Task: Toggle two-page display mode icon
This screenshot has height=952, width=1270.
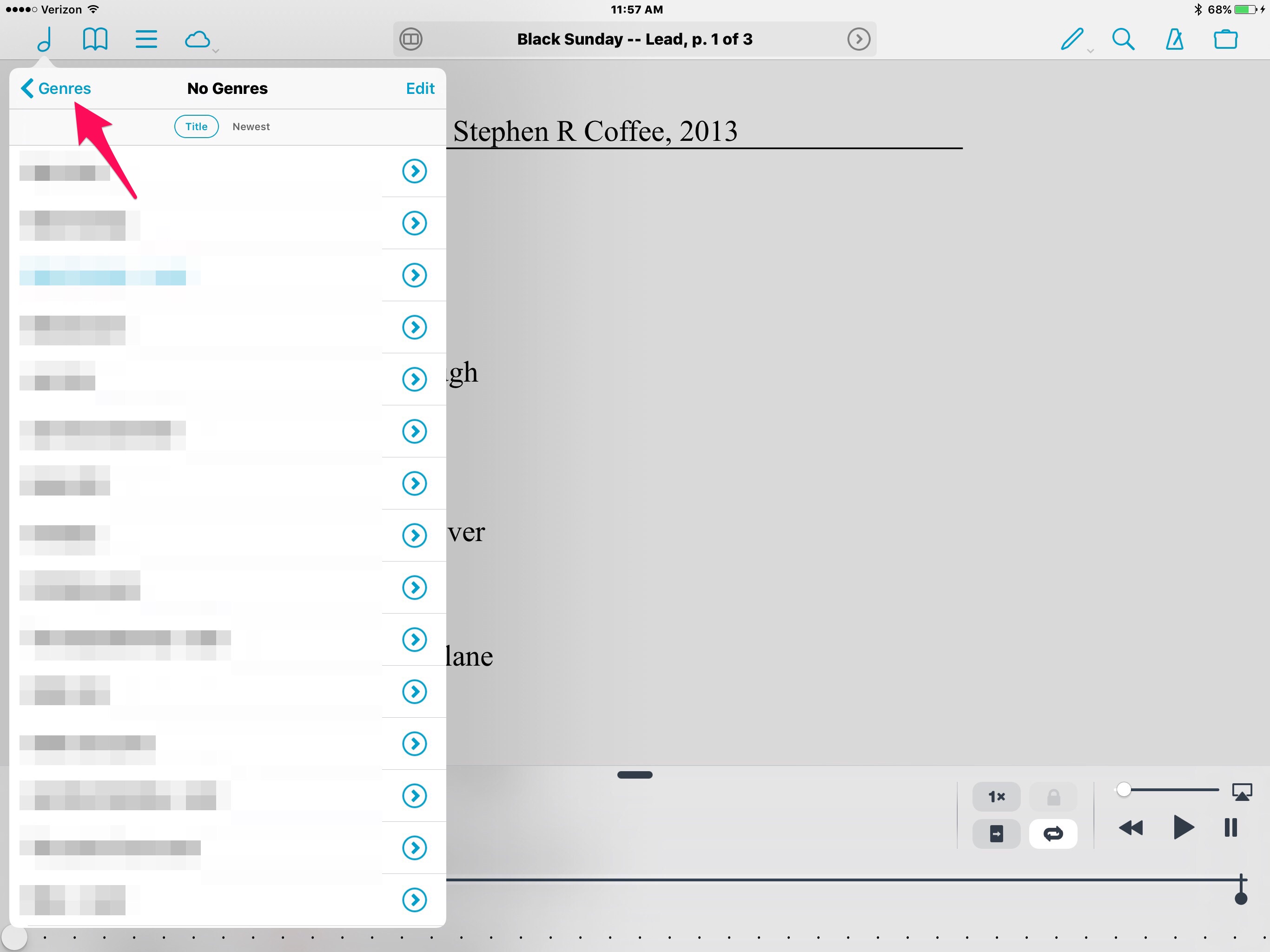Action: tap(410, 39)
